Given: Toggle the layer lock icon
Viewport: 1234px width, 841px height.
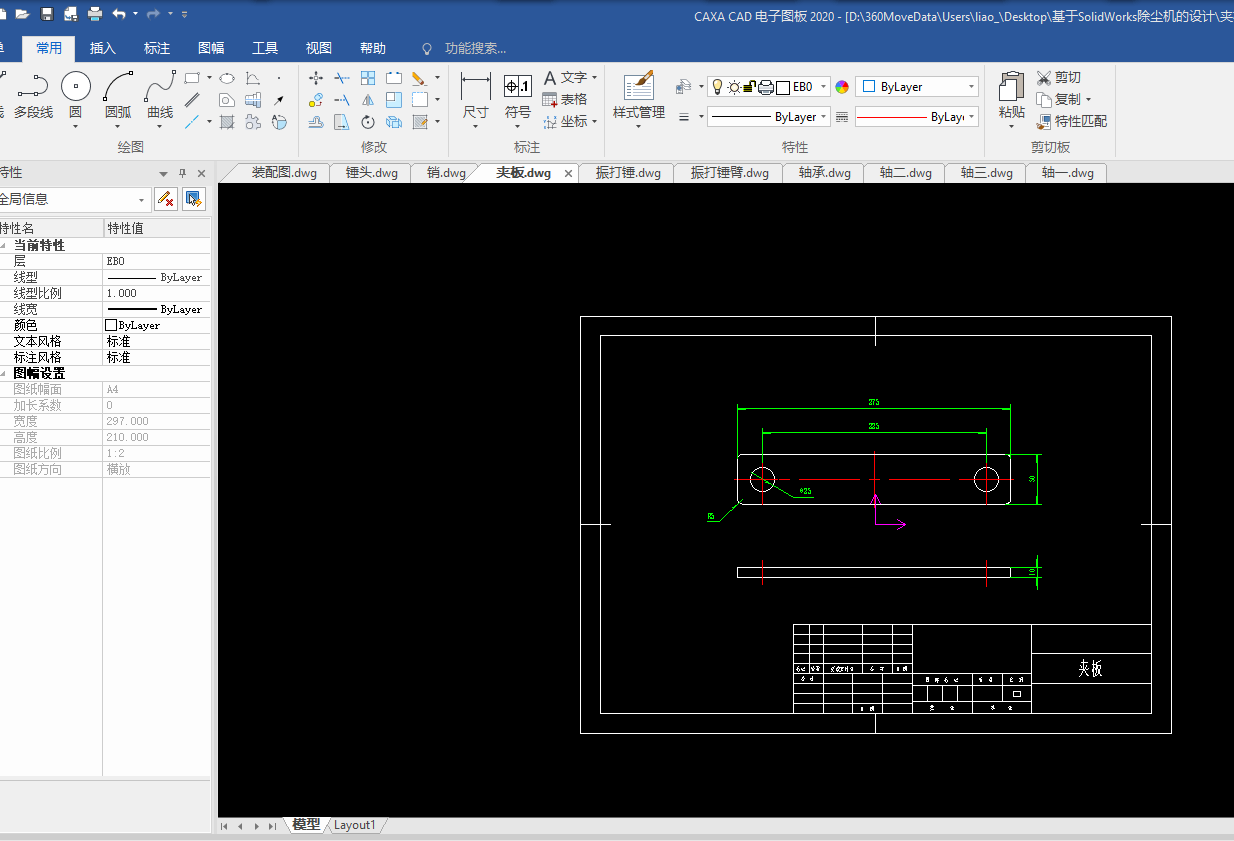Looking at the screenshot, I should (x=750, y=87).
